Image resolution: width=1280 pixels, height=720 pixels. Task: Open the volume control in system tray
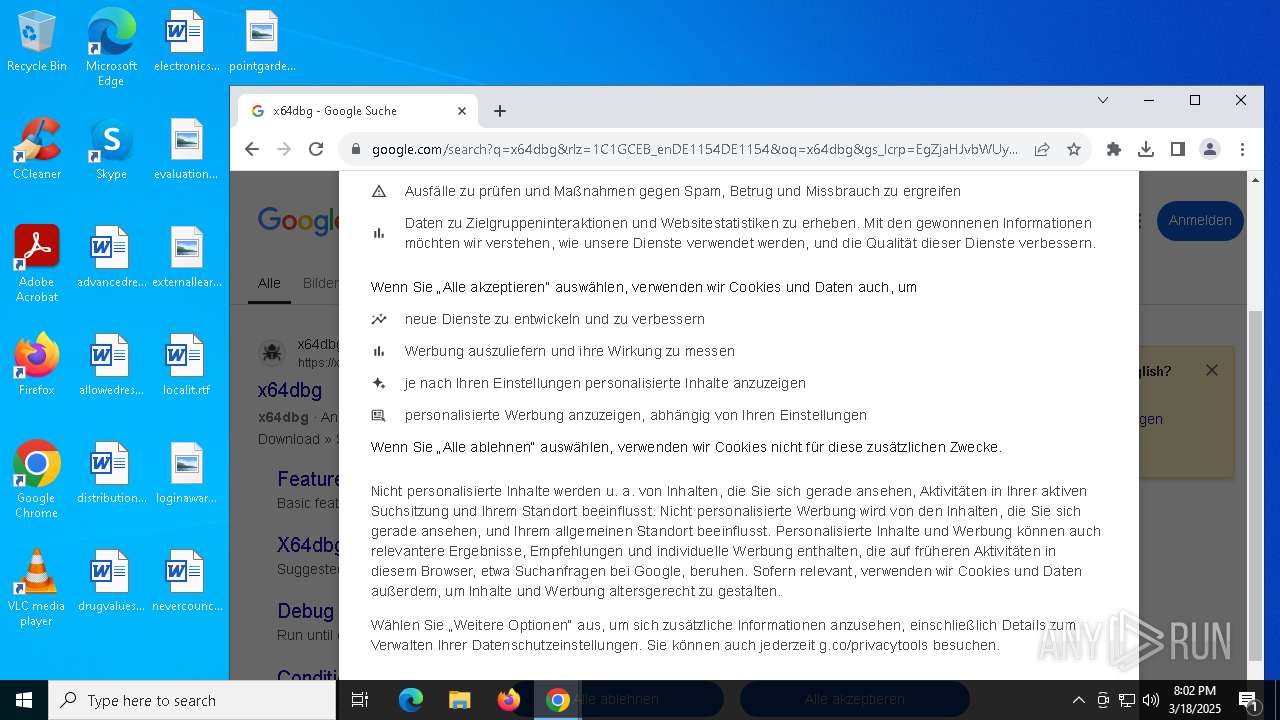point(1150,700)
